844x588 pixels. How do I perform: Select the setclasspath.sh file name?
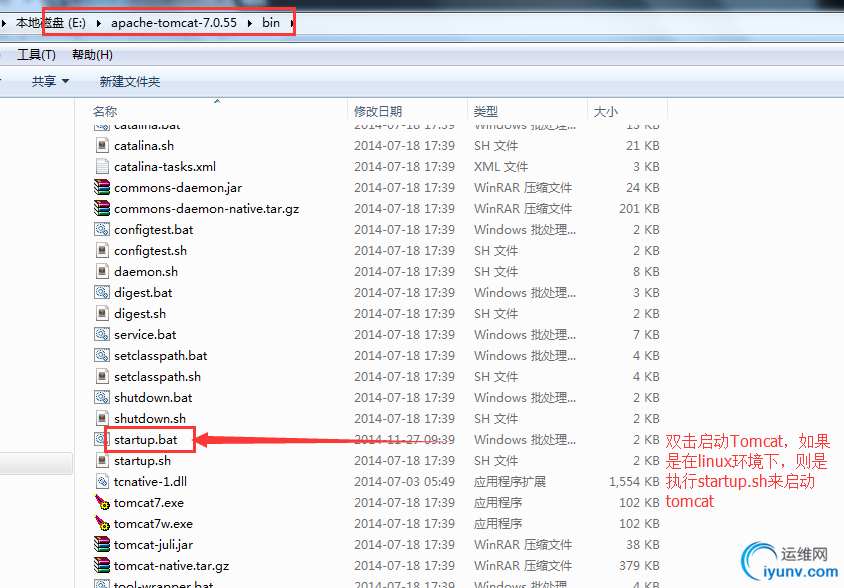[157, 376]
